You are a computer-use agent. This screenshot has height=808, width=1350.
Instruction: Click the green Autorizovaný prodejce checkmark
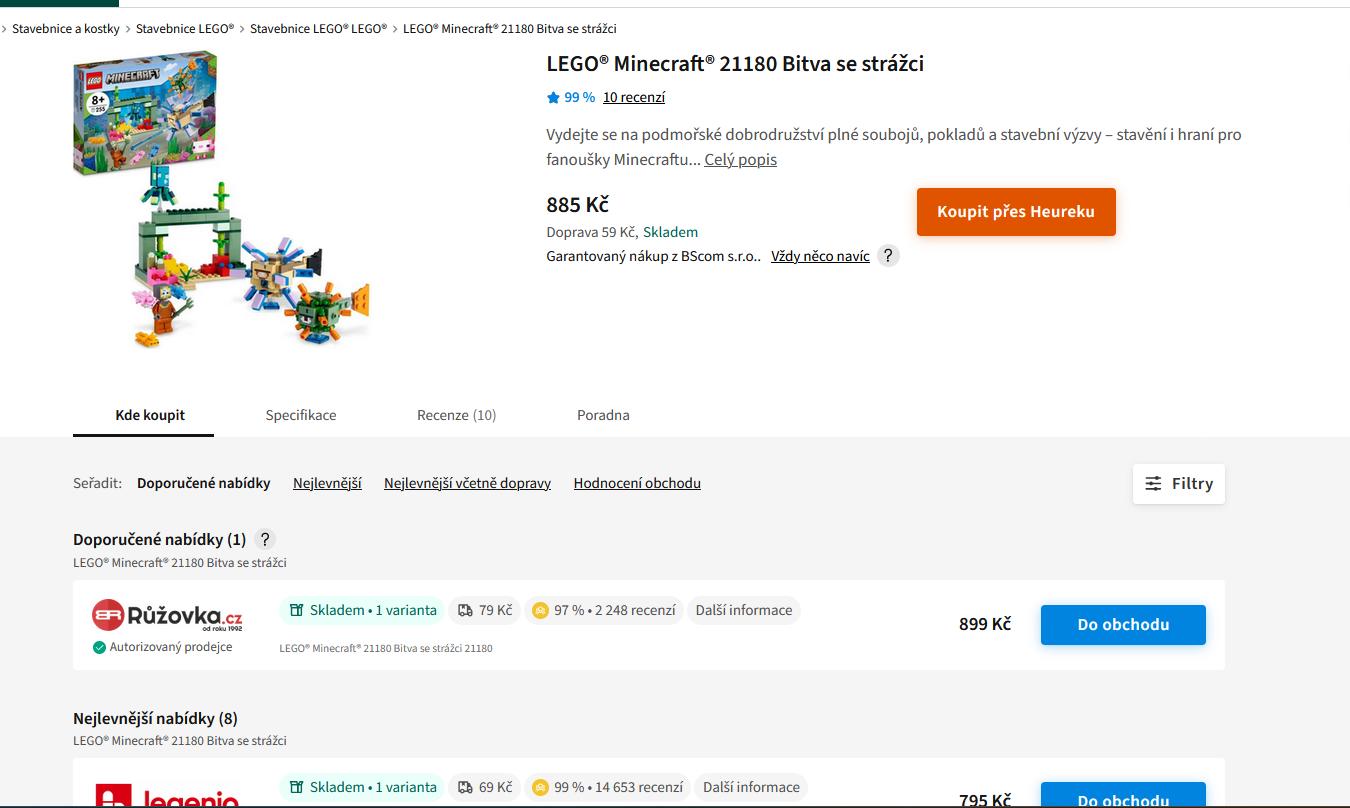(x=99, y=648)
